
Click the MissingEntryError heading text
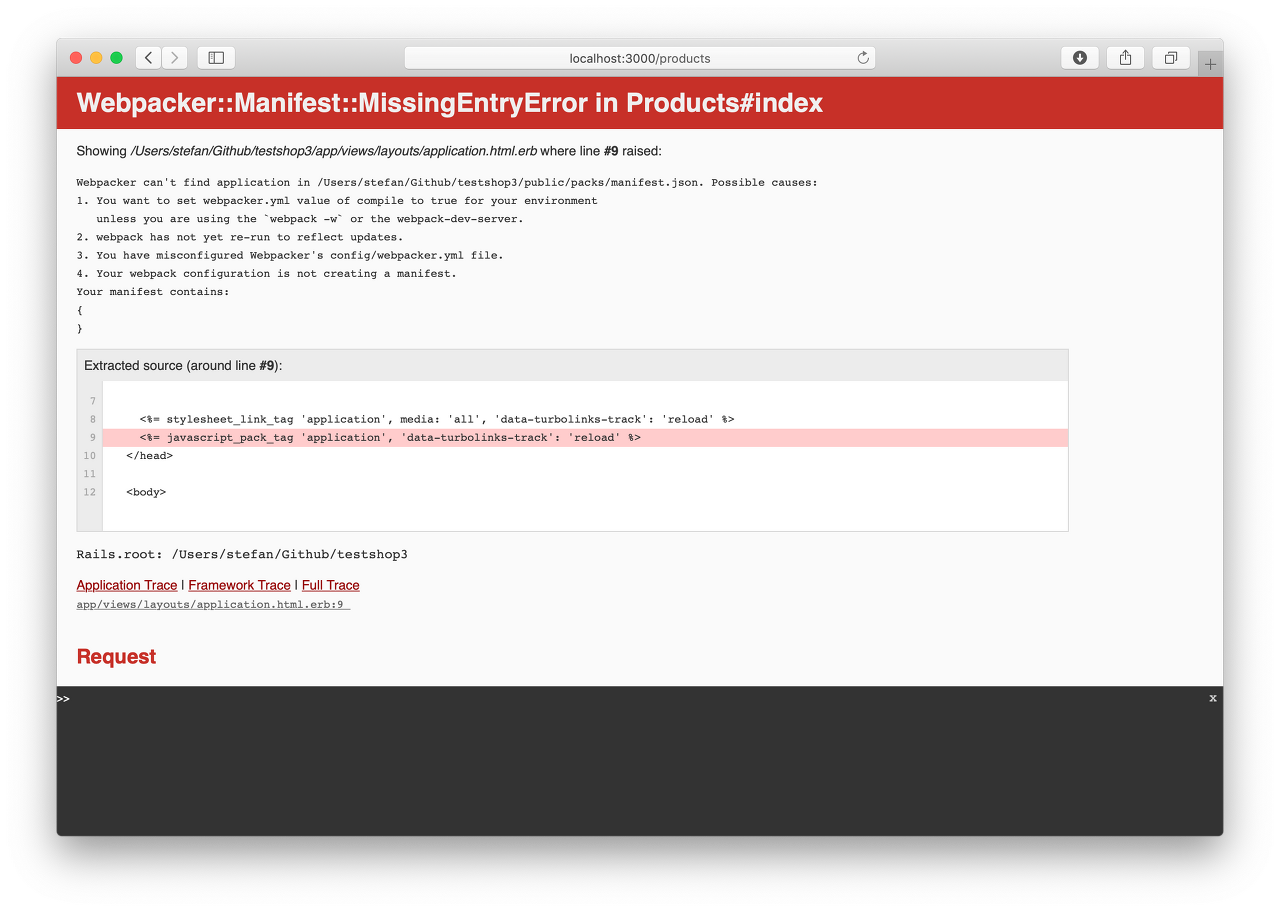450,102
